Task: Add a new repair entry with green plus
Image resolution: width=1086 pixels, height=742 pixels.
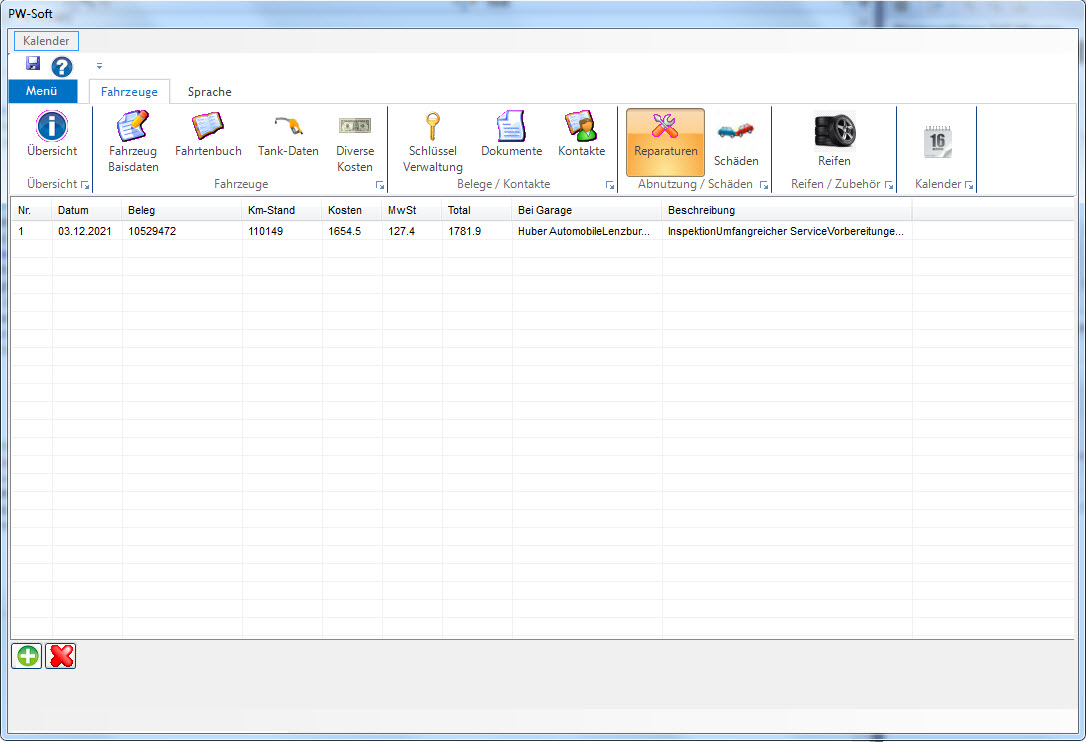Action: point(27,656)
